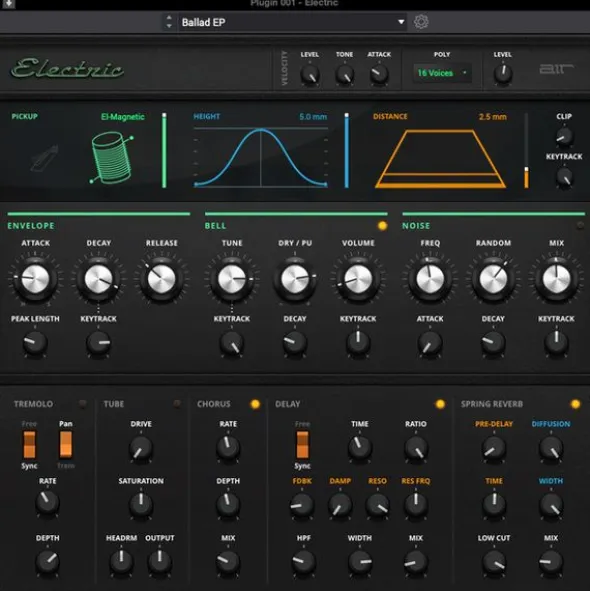The image size is (590, 591).
Task: Click the master Level knob
Action: pyautogui.click(x=503, y=73)
